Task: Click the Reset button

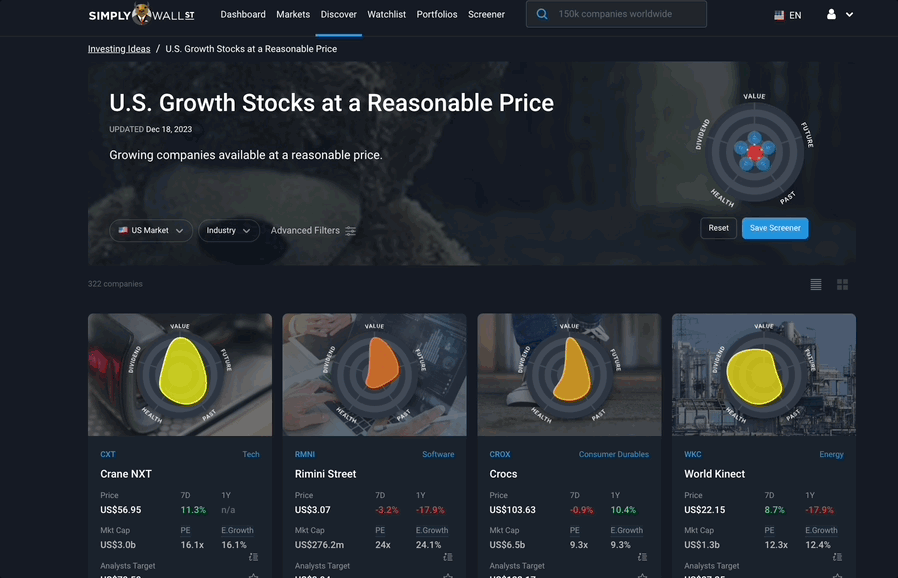Action: pyautogui.click(x=718, y=228)
